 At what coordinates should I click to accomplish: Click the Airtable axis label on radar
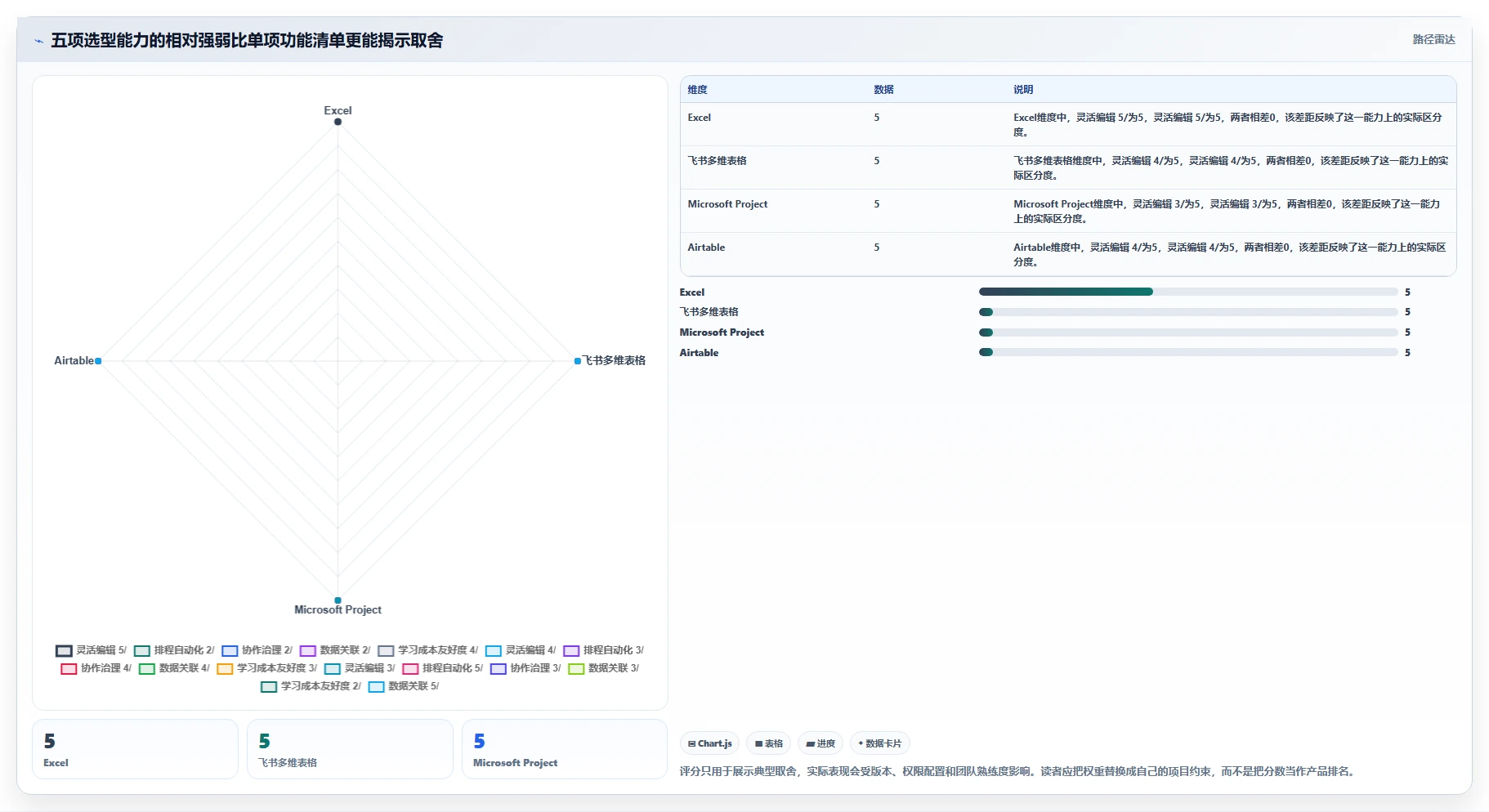[x=74, y=360]
